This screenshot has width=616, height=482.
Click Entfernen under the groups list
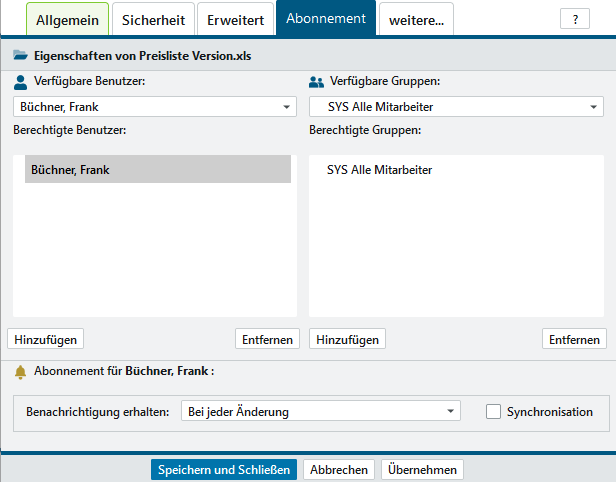tap(574, 340)
